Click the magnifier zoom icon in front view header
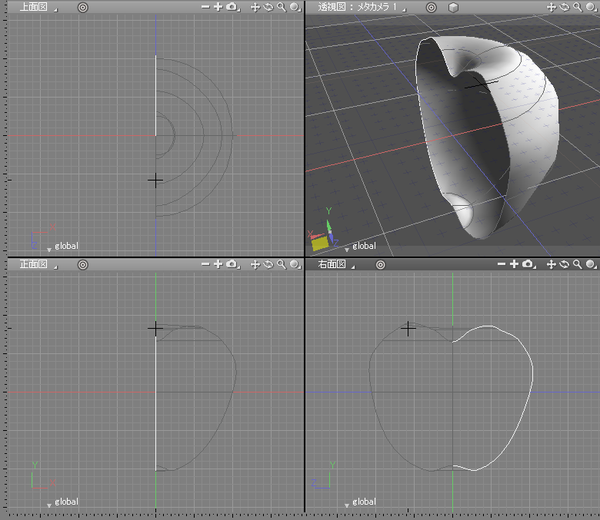Viewport: 600px width, 520px height. pyautogui.click(x=281, y=266)
